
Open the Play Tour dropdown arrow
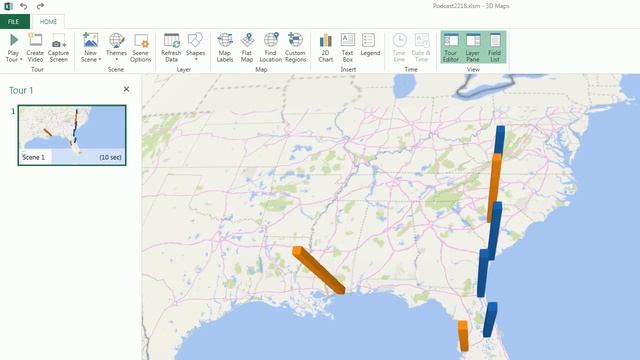click(x=21, y=60)
